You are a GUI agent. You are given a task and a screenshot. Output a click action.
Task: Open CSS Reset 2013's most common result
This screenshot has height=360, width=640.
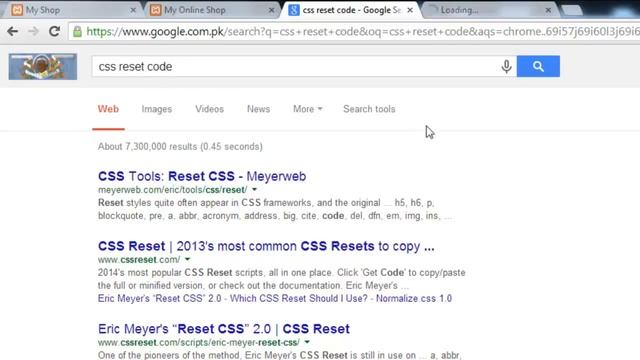tap(266, 246)
